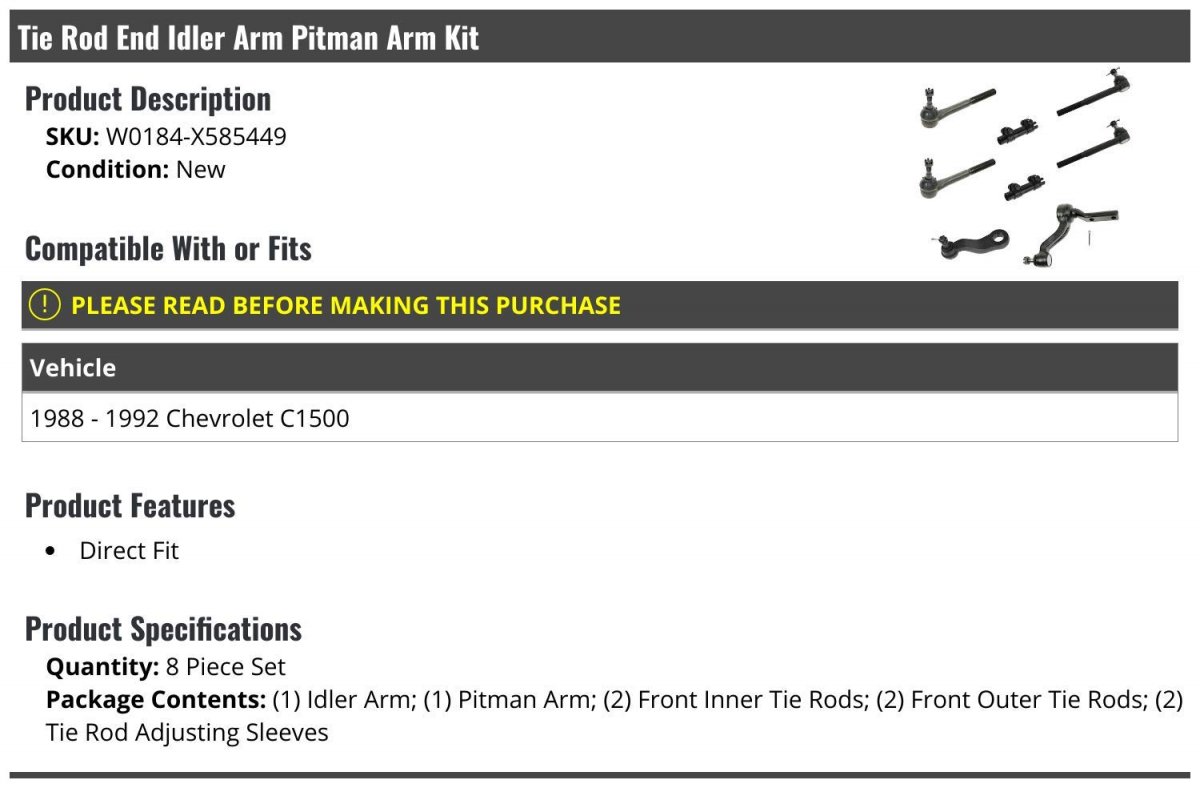Click the Product Description heading
Screen dimensions: 1200x788
click(x=148, y=99)
